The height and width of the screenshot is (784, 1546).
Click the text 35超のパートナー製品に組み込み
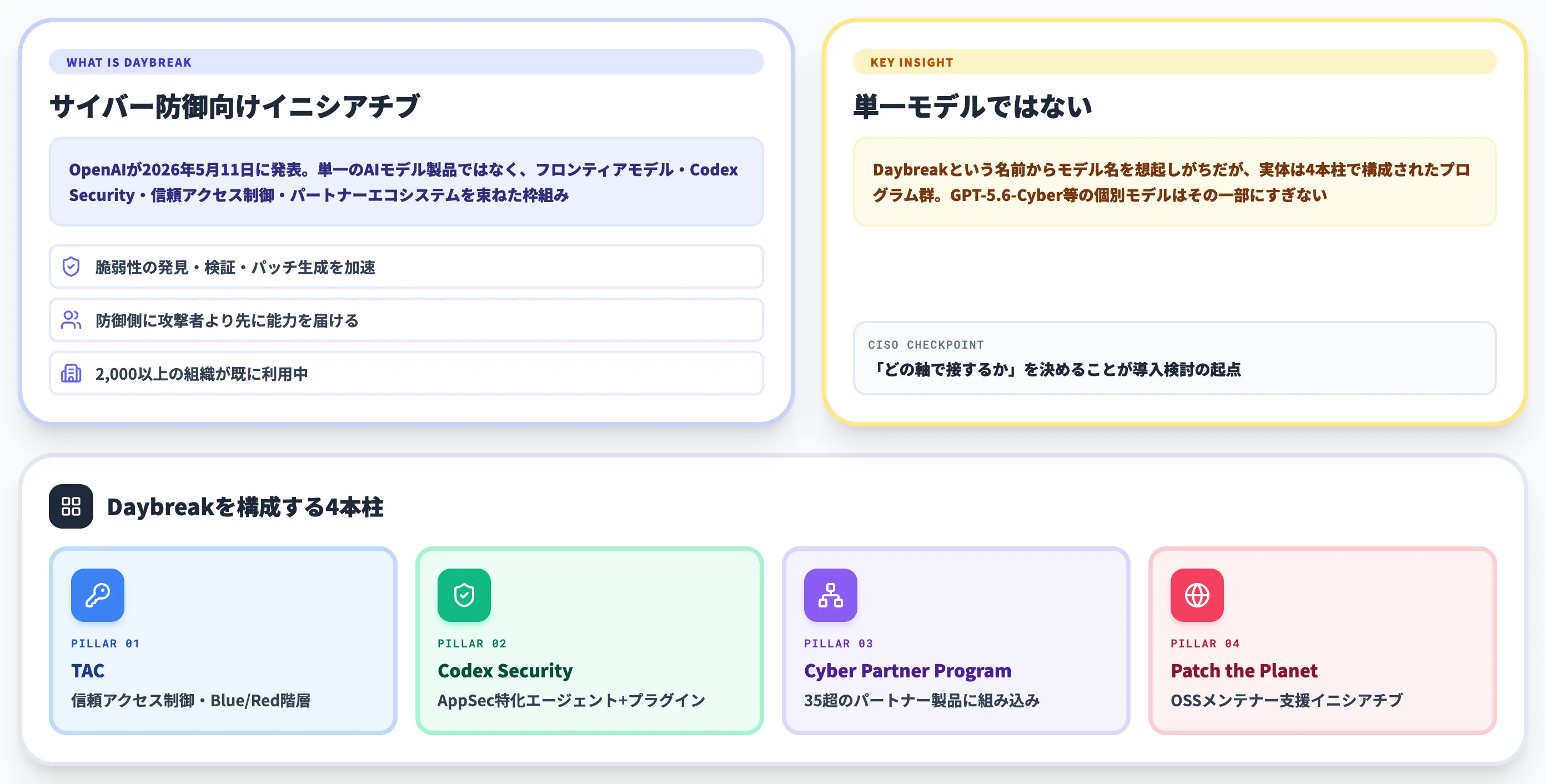pyautogui.click(x=922, y=700)
